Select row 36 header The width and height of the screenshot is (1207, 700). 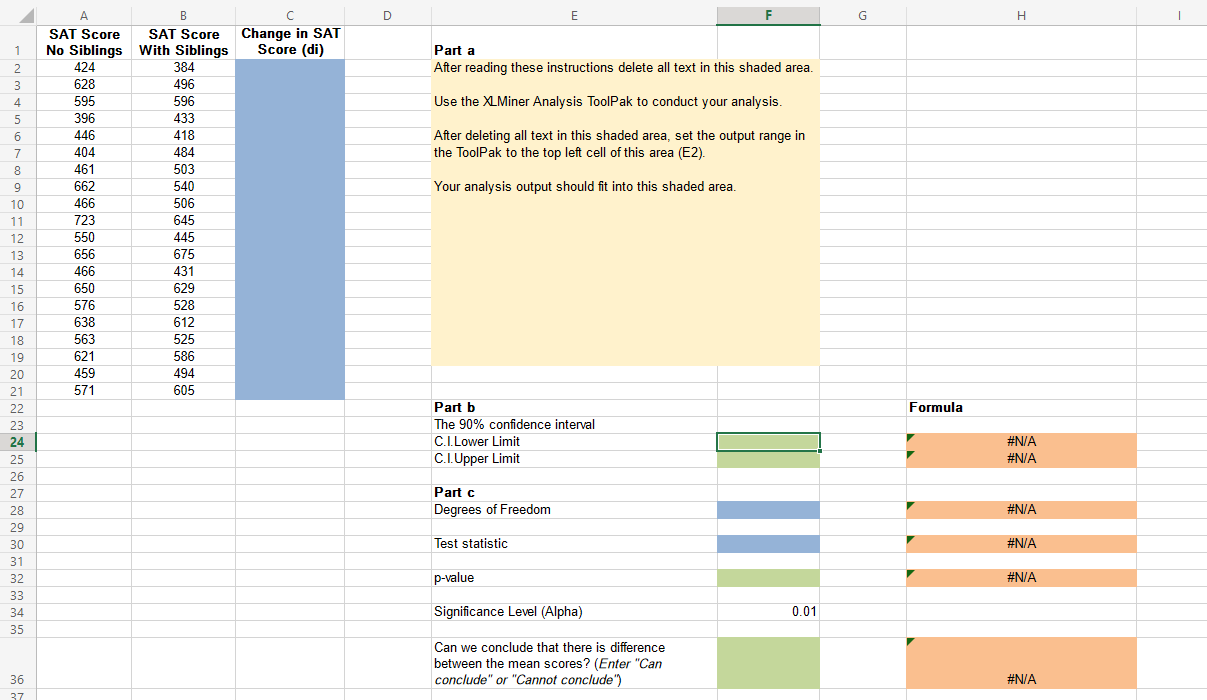pos(17,663)
